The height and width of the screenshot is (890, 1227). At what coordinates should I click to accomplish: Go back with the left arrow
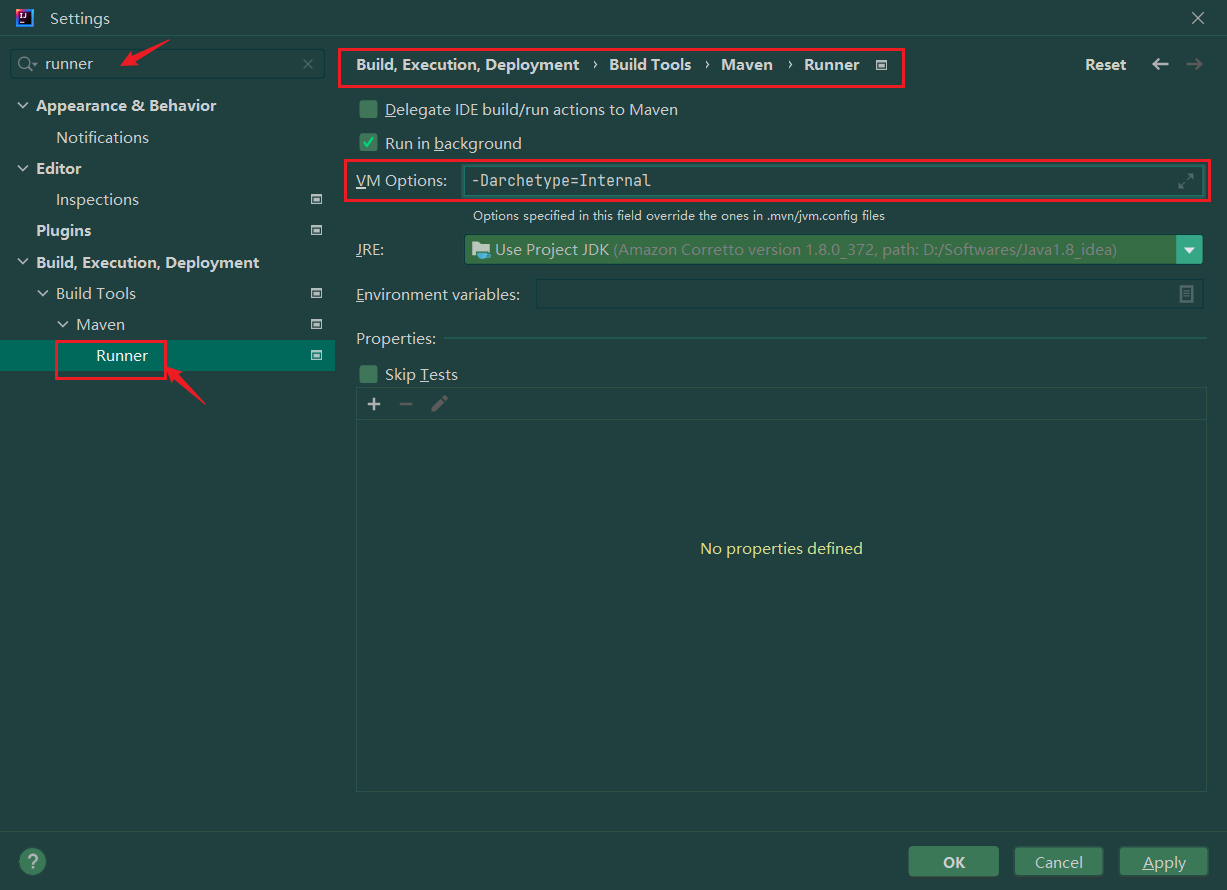point(1160,64)
